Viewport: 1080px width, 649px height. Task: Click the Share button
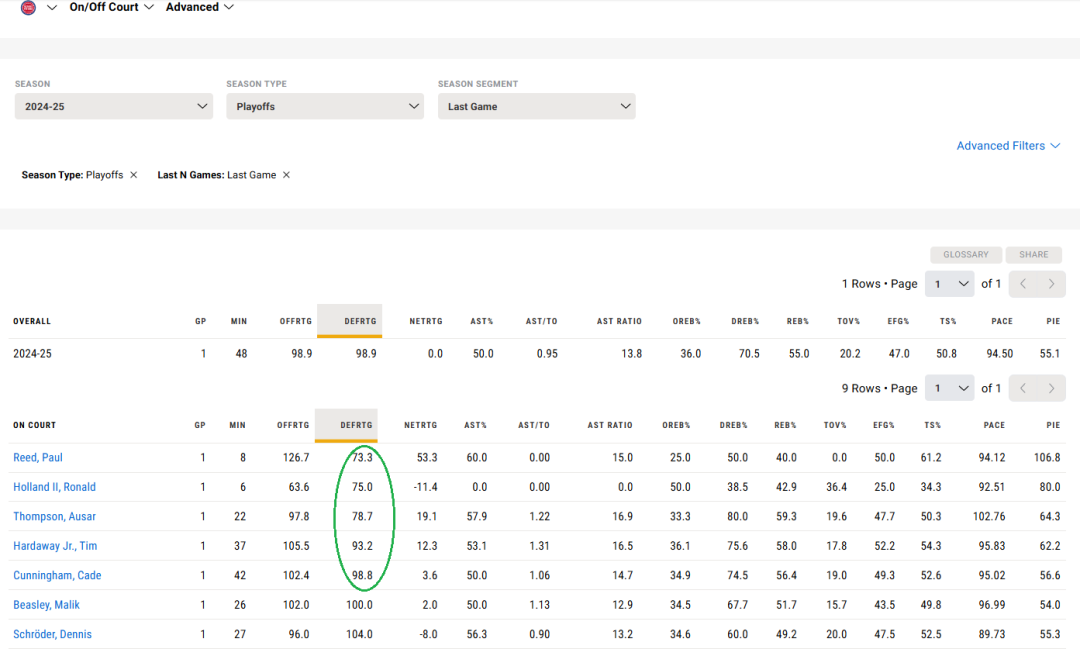pyautogui.click(x=1033, y=255)
